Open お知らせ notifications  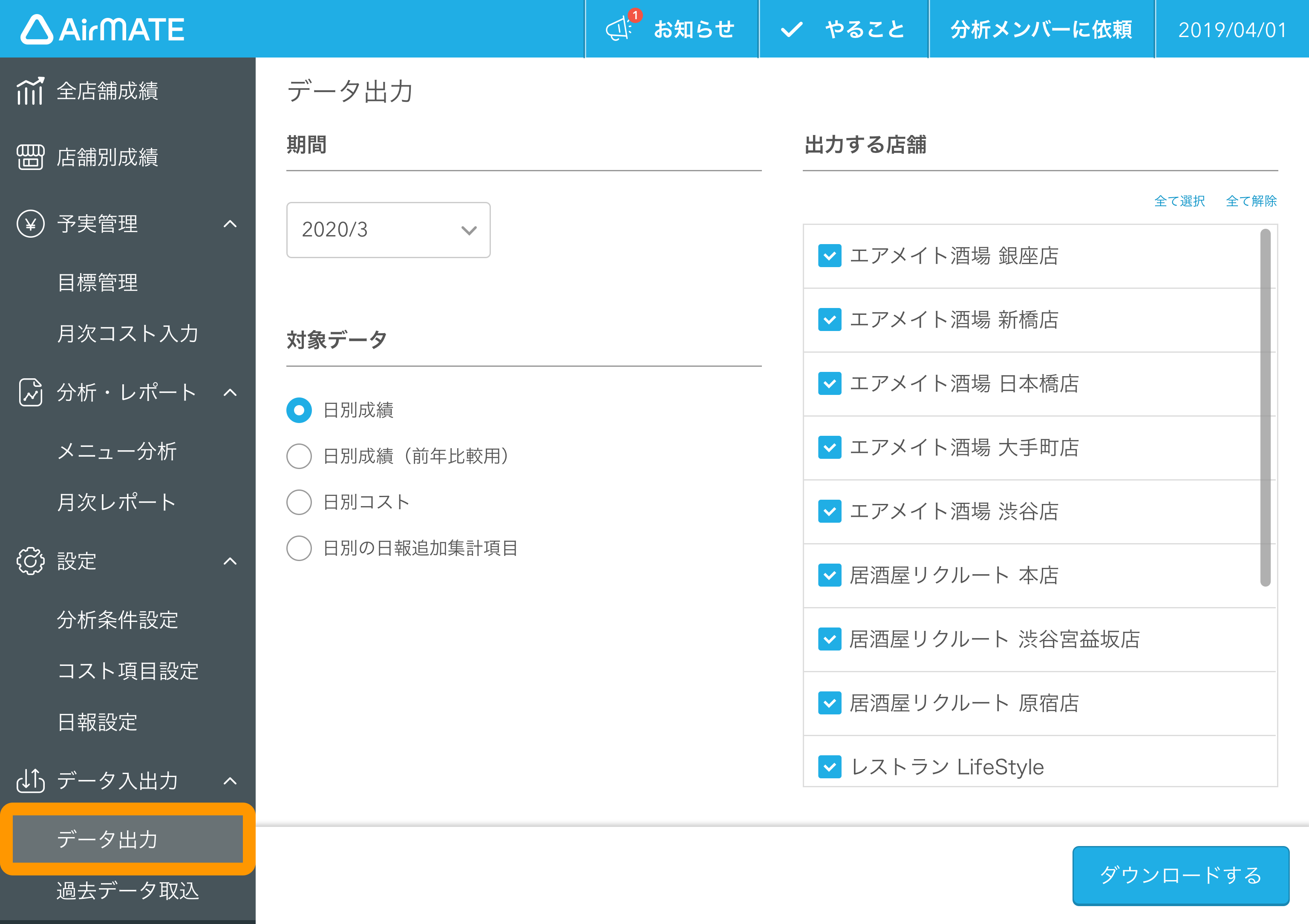[x=672, y=29]
